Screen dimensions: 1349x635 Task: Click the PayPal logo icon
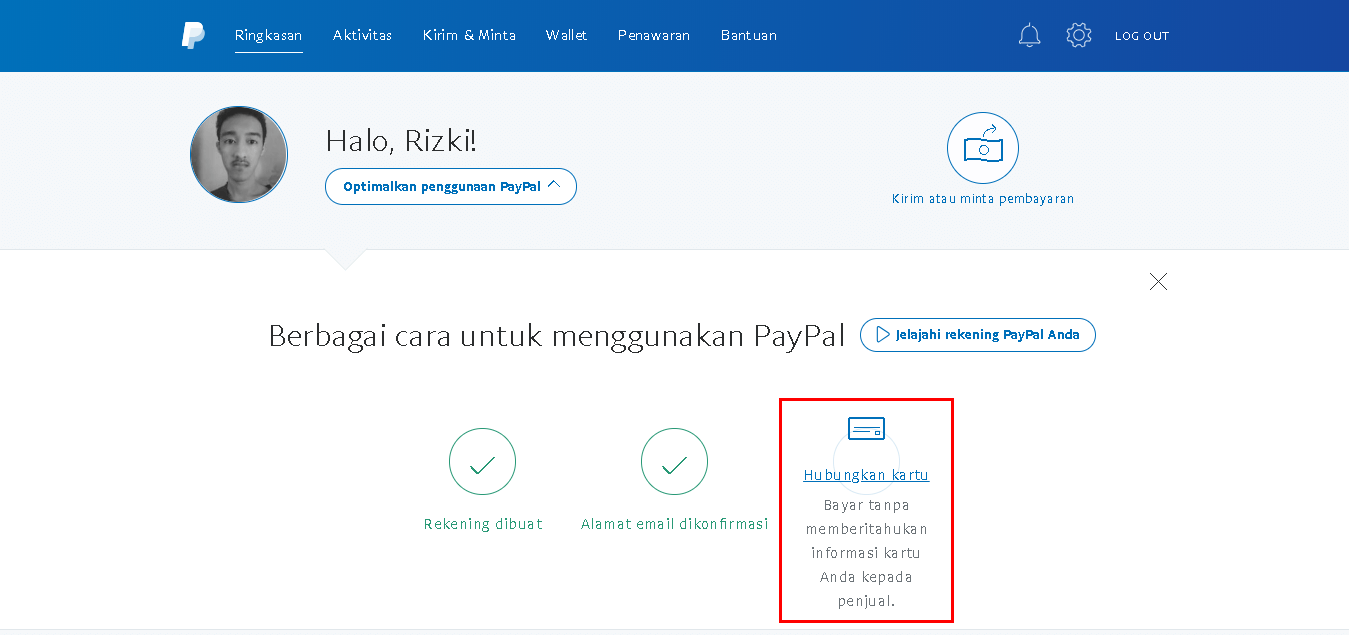click(x=193, y=36)
